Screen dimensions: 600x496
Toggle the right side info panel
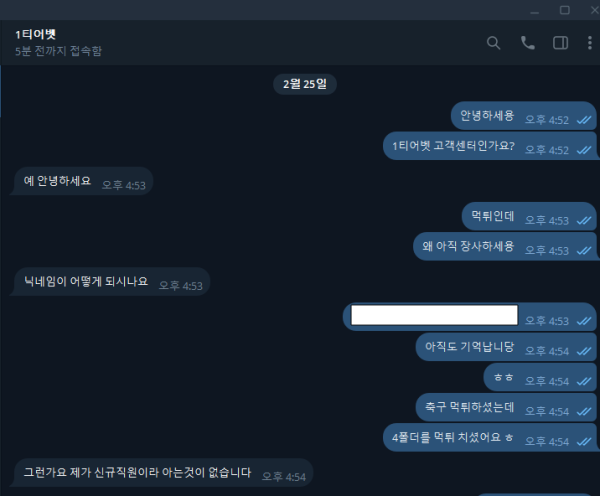[560, 43]
